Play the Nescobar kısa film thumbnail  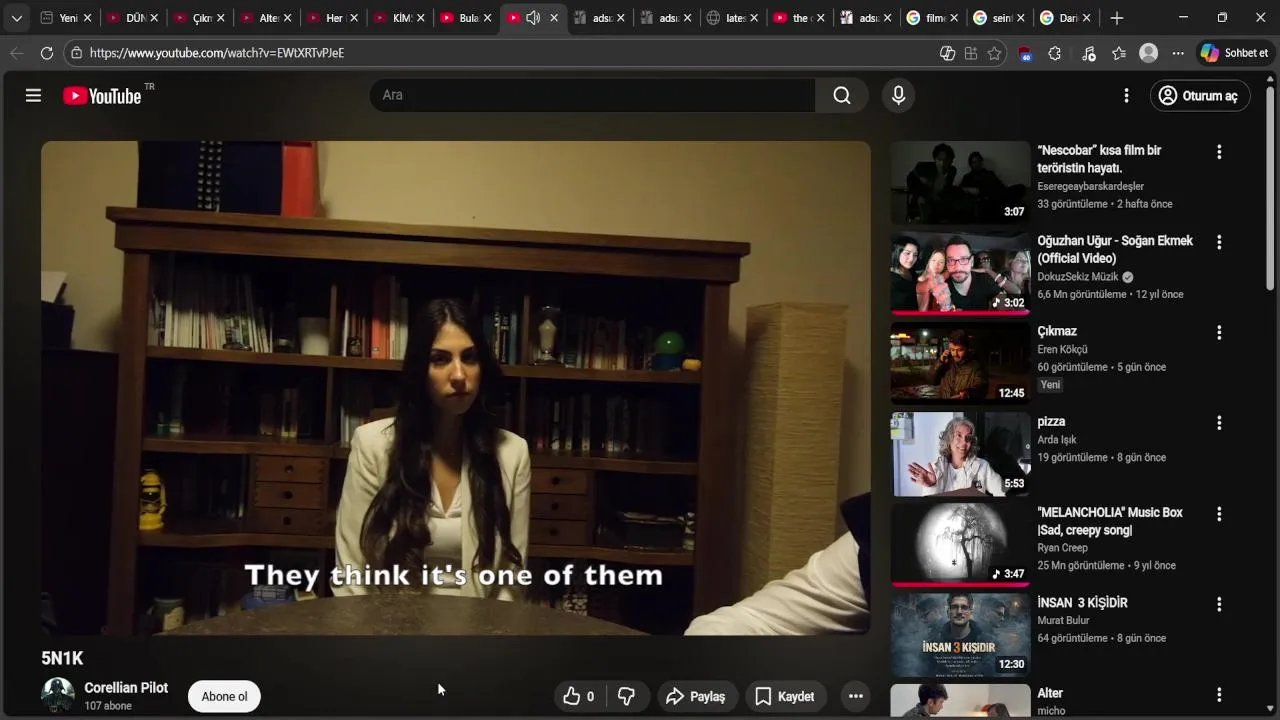(x=960, y=182)
